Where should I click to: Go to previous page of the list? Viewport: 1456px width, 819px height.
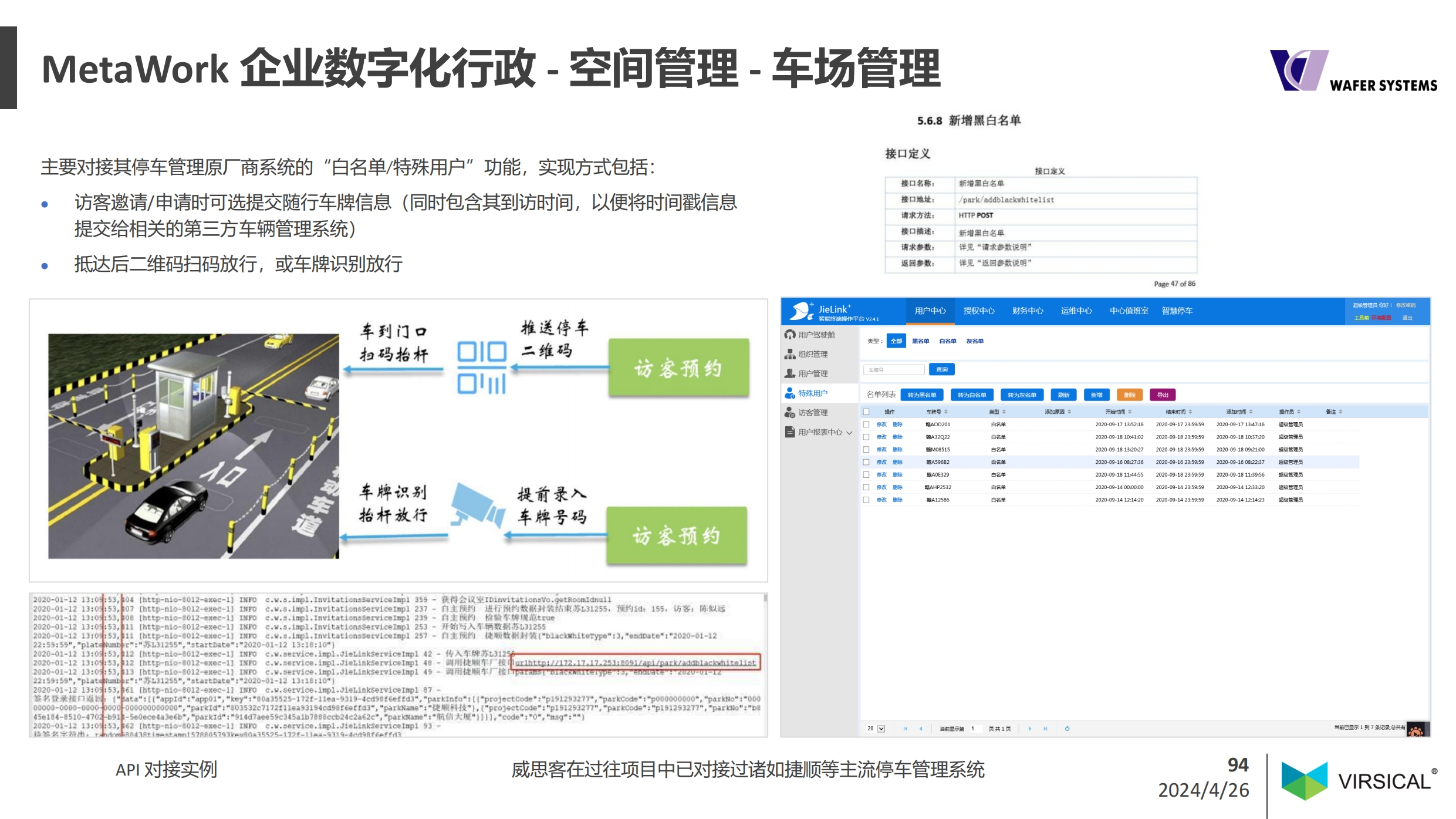coord(921,729)
